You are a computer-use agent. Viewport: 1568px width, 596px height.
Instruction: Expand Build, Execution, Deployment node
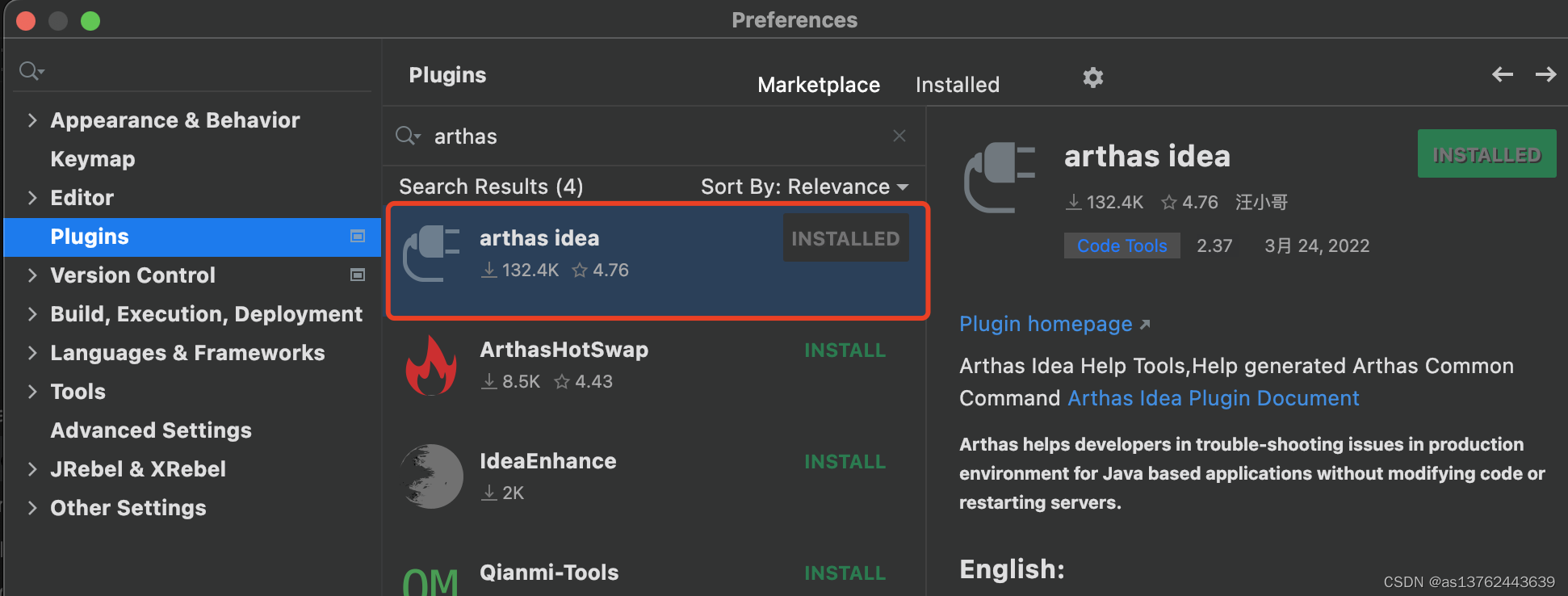pyautogui.click(x=32, y=314)
